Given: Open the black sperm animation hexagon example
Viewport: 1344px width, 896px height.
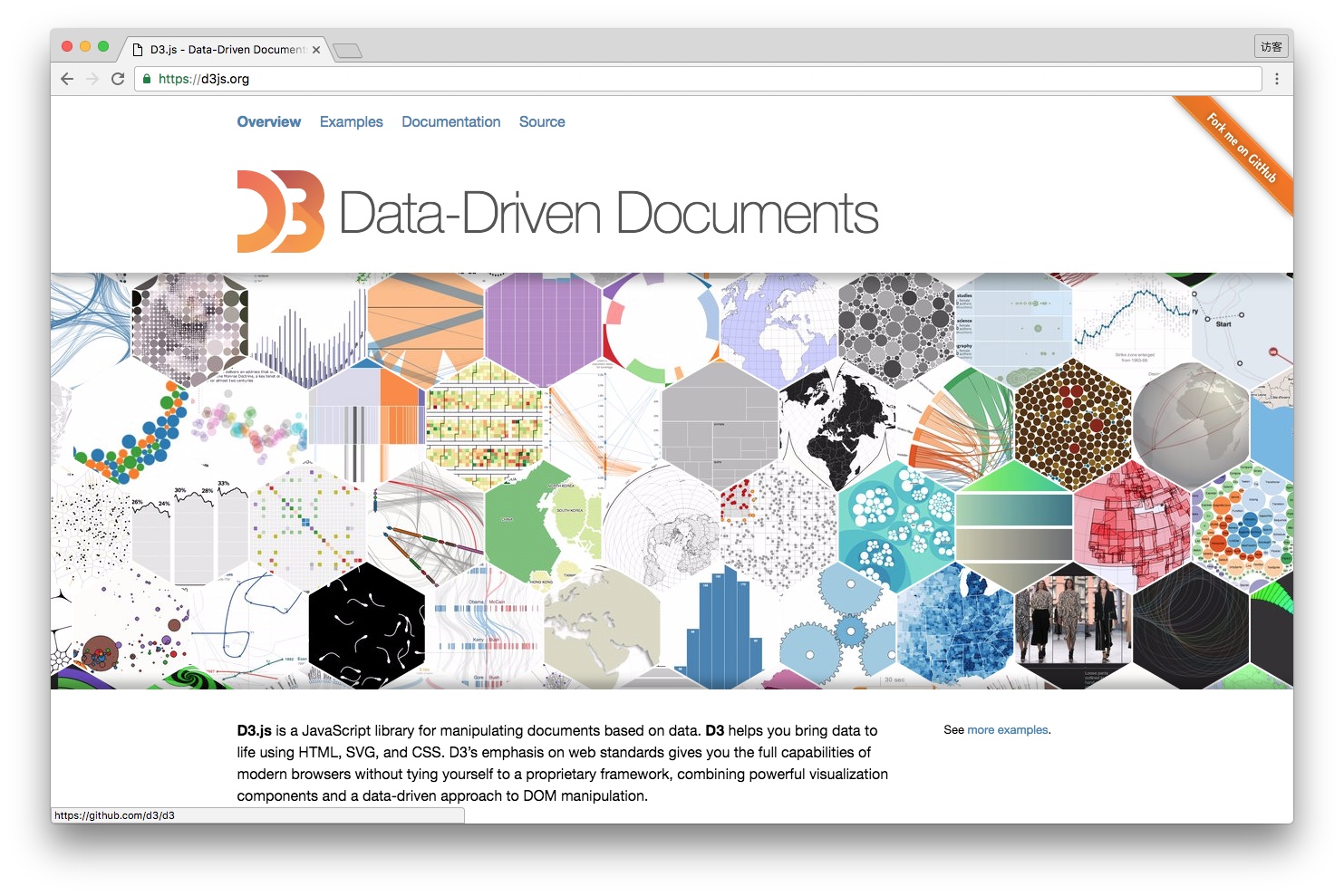Looking at the screenshot, I should 366,627.
